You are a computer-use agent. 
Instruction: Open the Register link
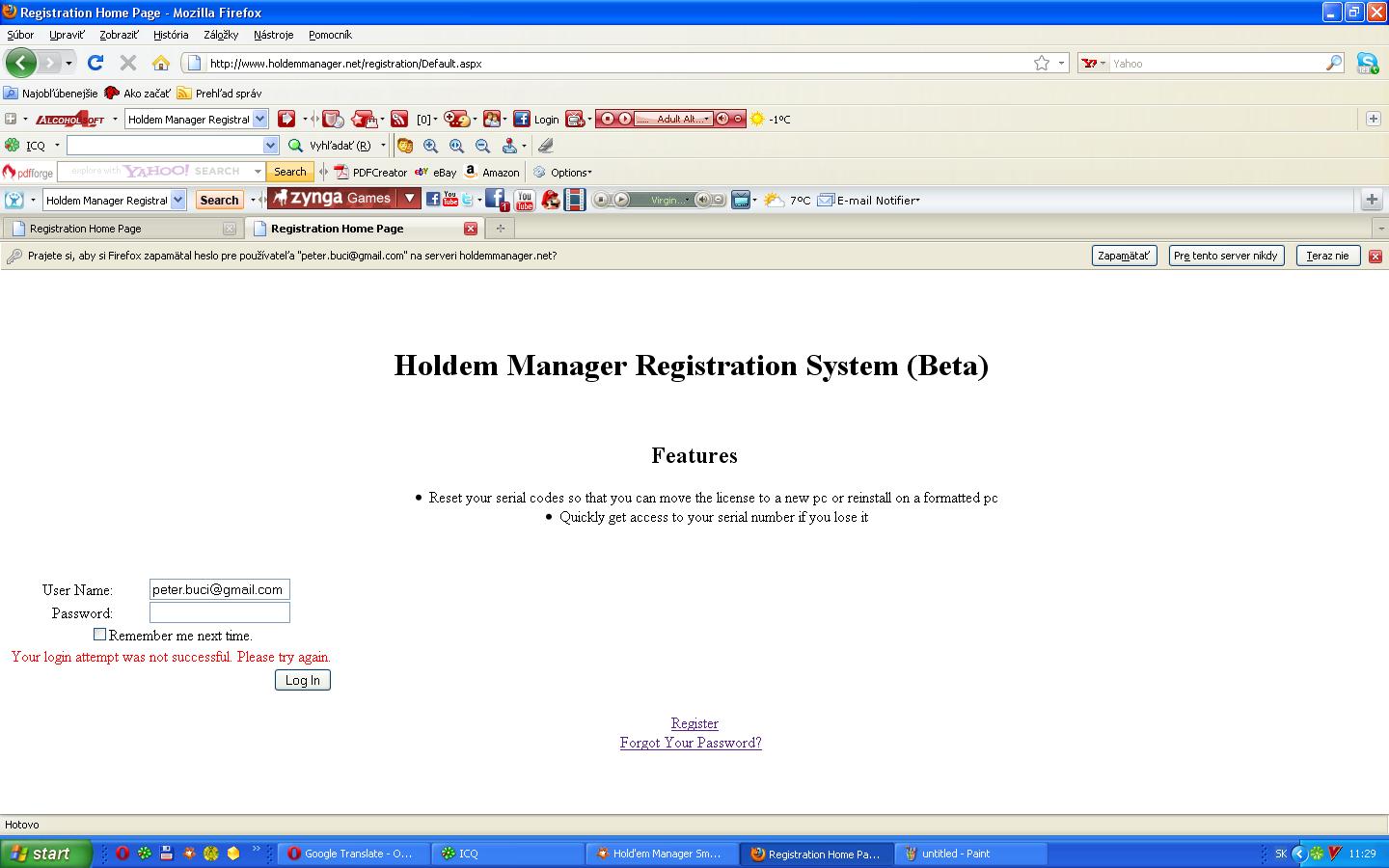pyautogui.click(x=694, y=723)
